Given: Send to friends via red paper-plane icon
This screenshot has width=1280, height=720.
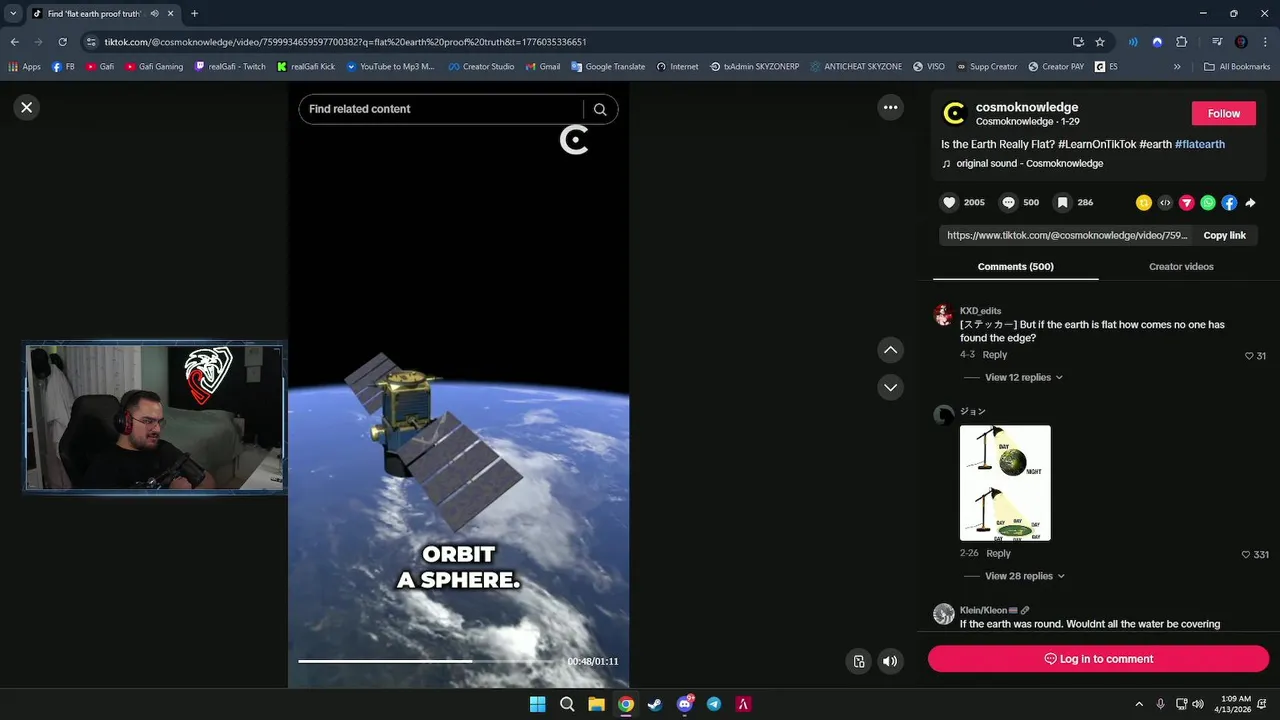Looking at the screenshot, I should point(1187,203).
